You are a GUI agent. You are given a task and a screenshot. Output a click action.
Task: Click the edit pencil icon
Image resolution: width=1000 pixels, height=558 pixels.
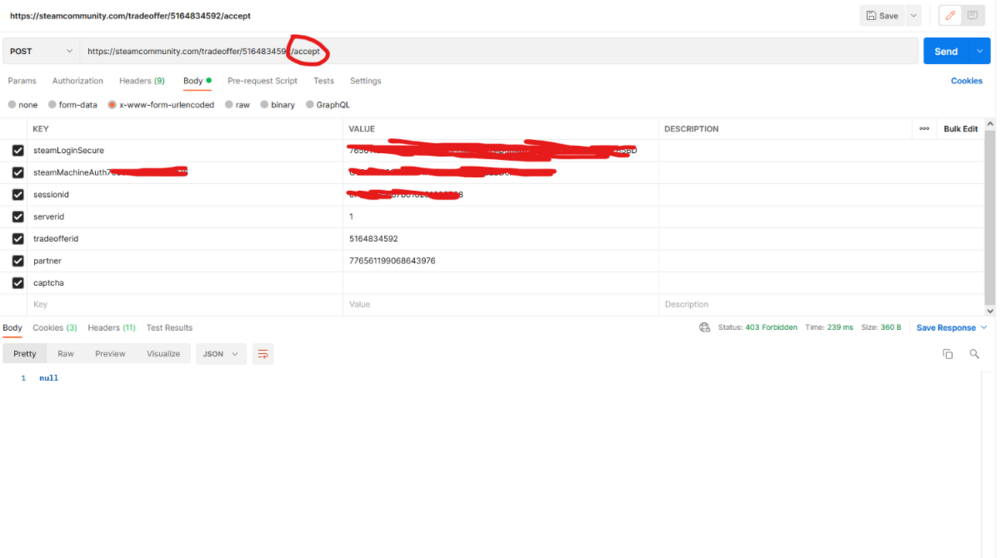(x=950, y=15)
